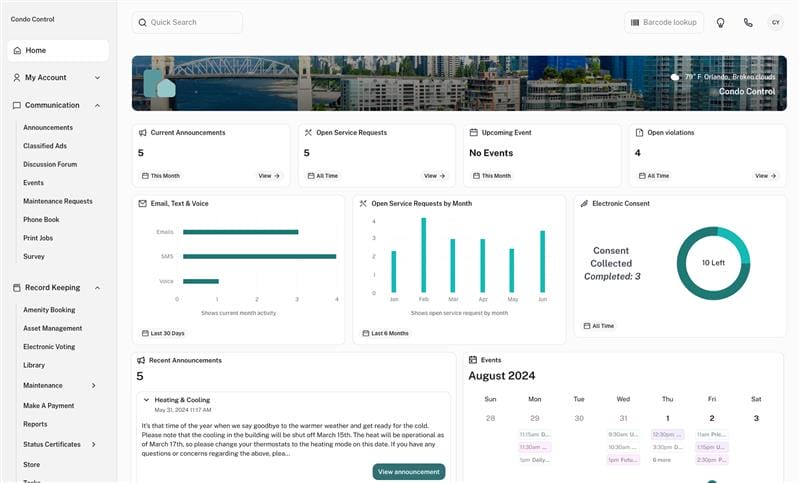Click the Electronic Consent donut chart
This screenshot has height=483, width=800.
[x=712, y=263]
